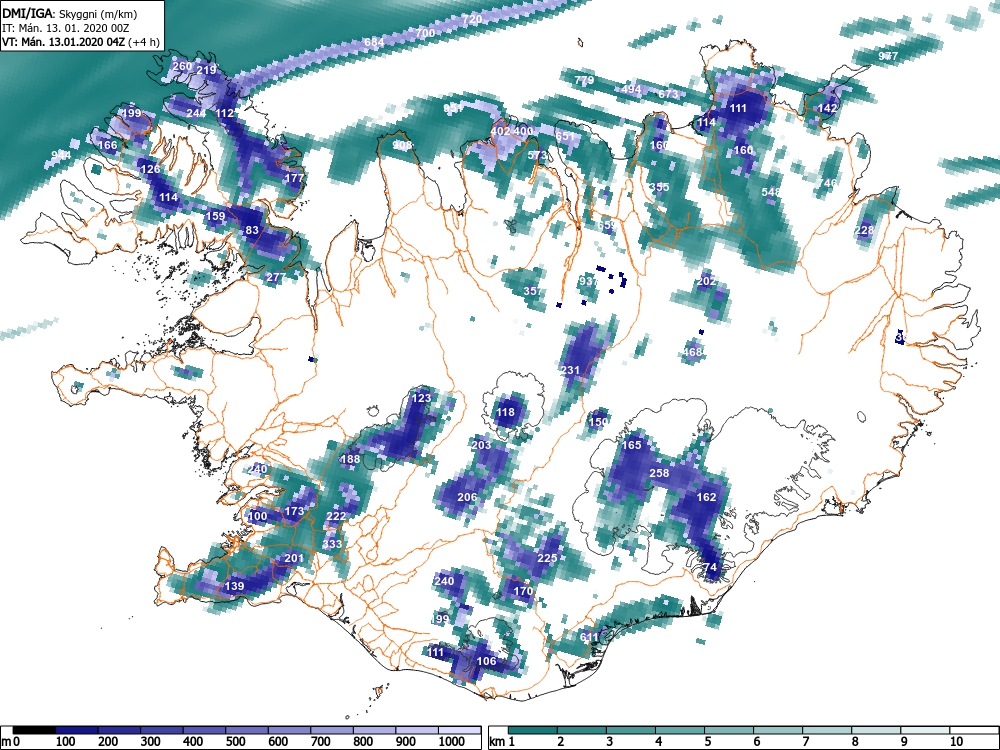Click the map value '126'
The width and height of the screenshot is (1000, 750).
point(150,169)
